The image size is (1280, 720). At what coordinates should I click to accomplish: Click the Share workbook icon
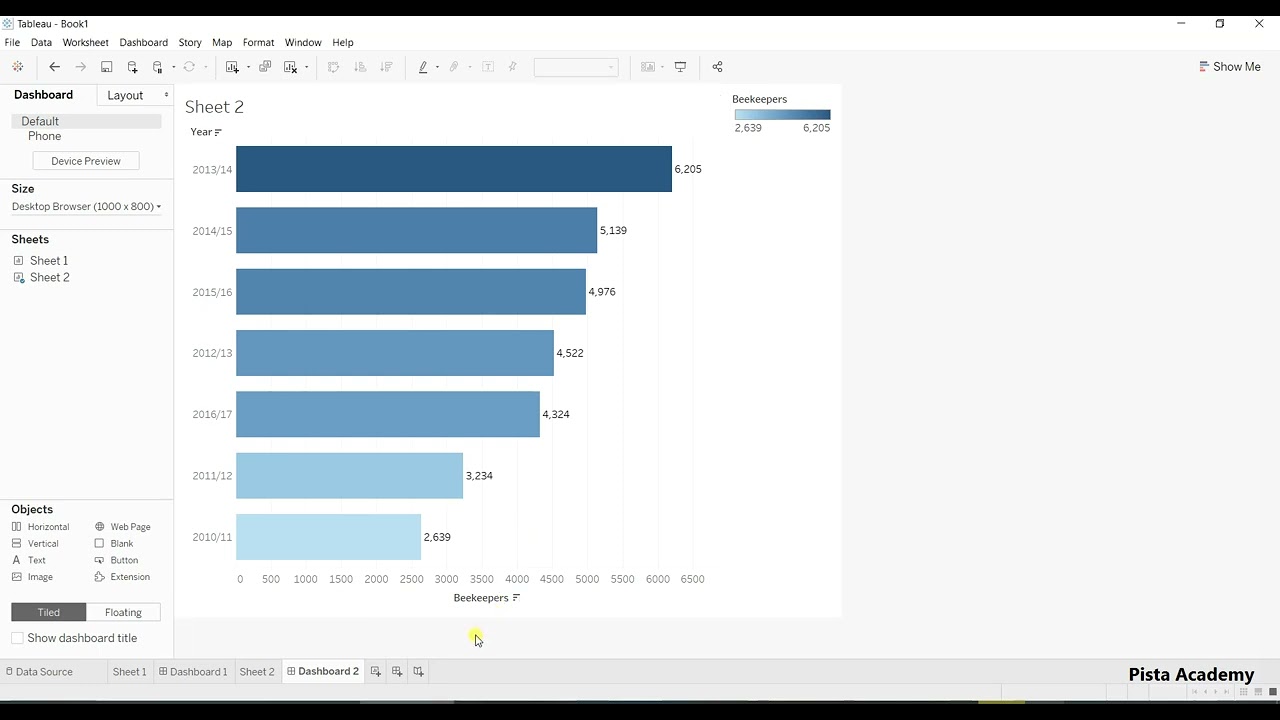click(717, 67)
